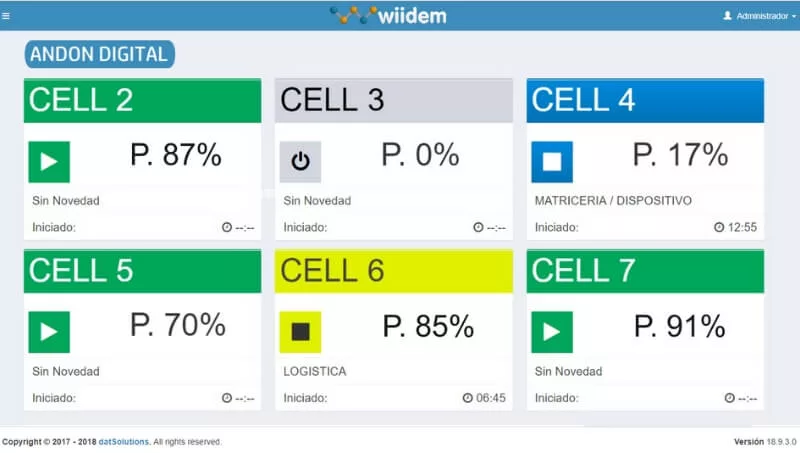Open the datSolutions link in footer
The height and width of the screenshot is (453, 800).
point(124,441)
